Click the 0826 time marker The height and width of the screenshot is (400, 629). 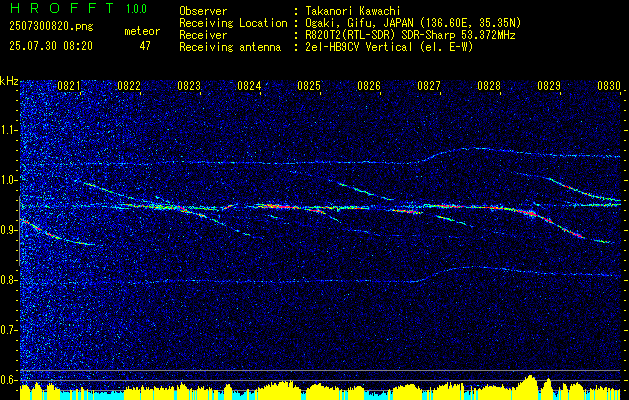pos(369,86)
